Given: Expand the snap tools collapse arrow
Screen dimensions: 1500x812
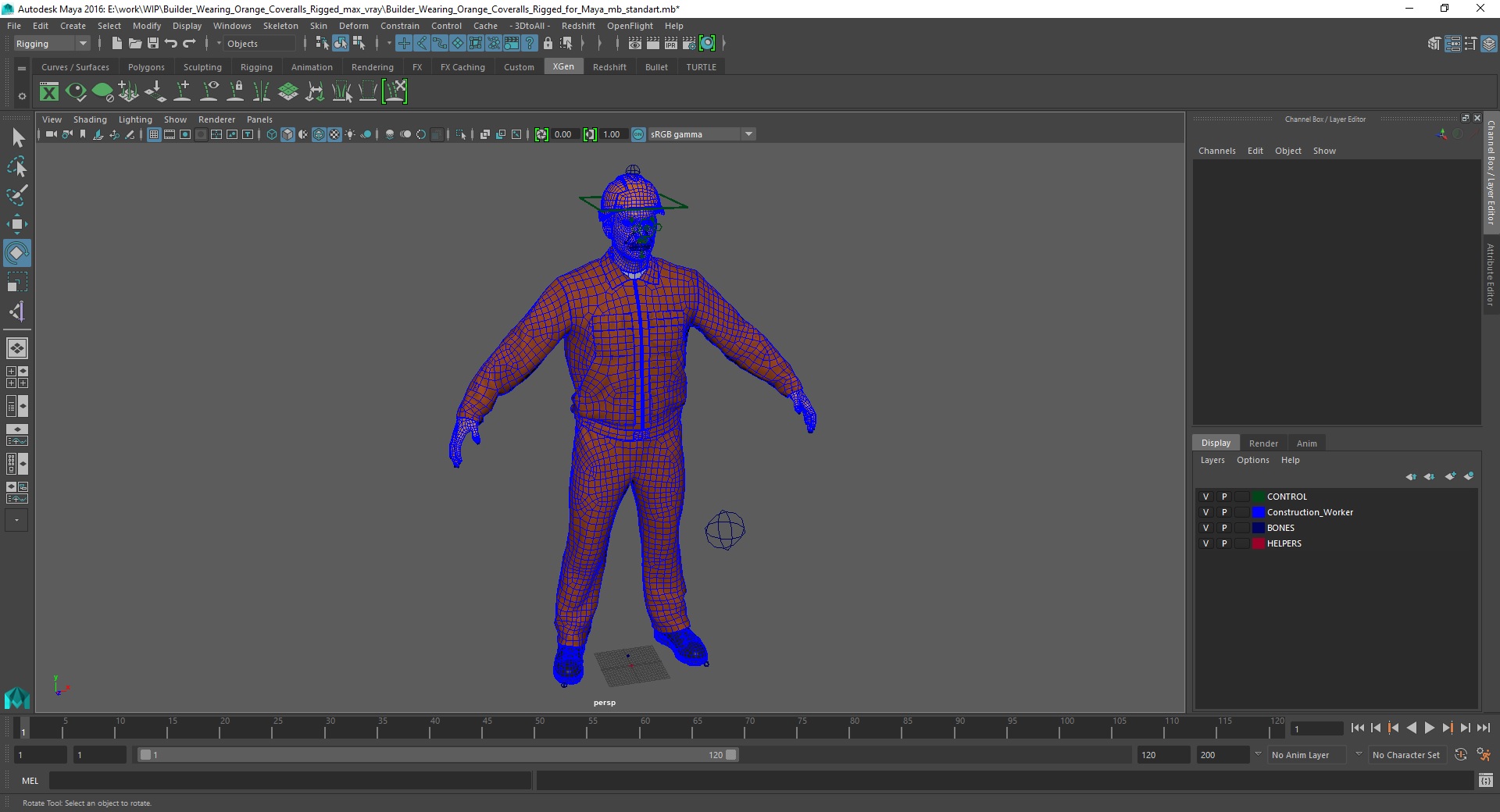Looking at the screenshot, I should [x=389, y=44].
